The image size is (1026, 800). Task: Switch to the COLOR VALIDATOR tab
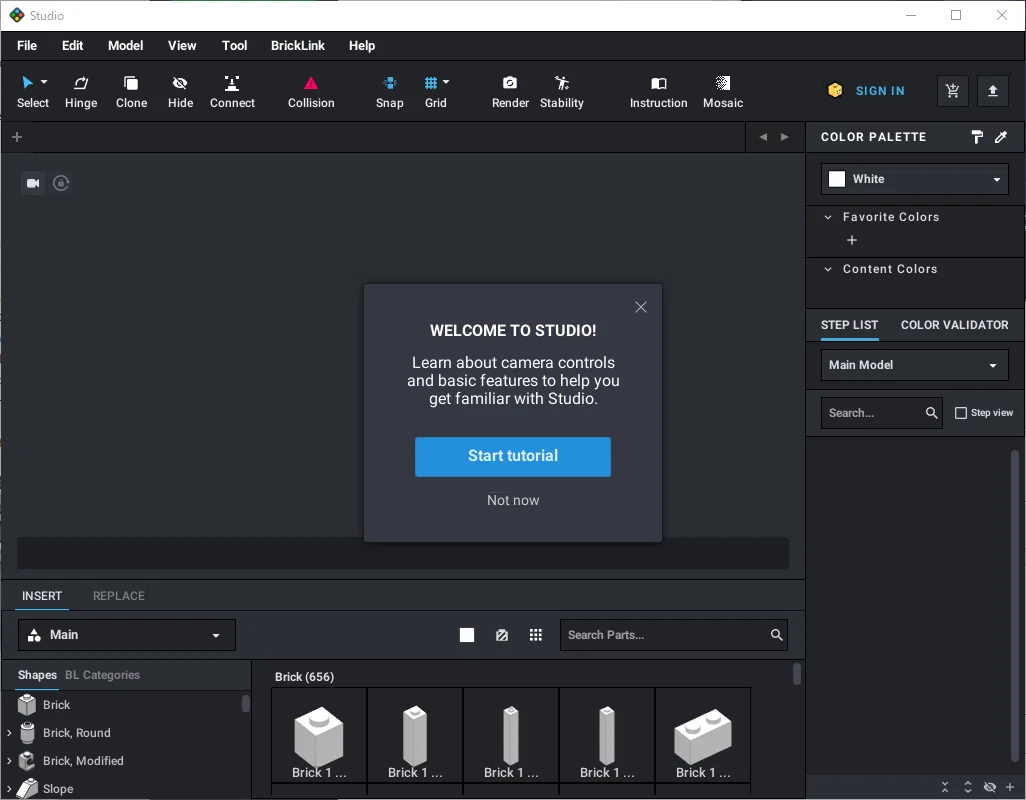pos(954,325)
